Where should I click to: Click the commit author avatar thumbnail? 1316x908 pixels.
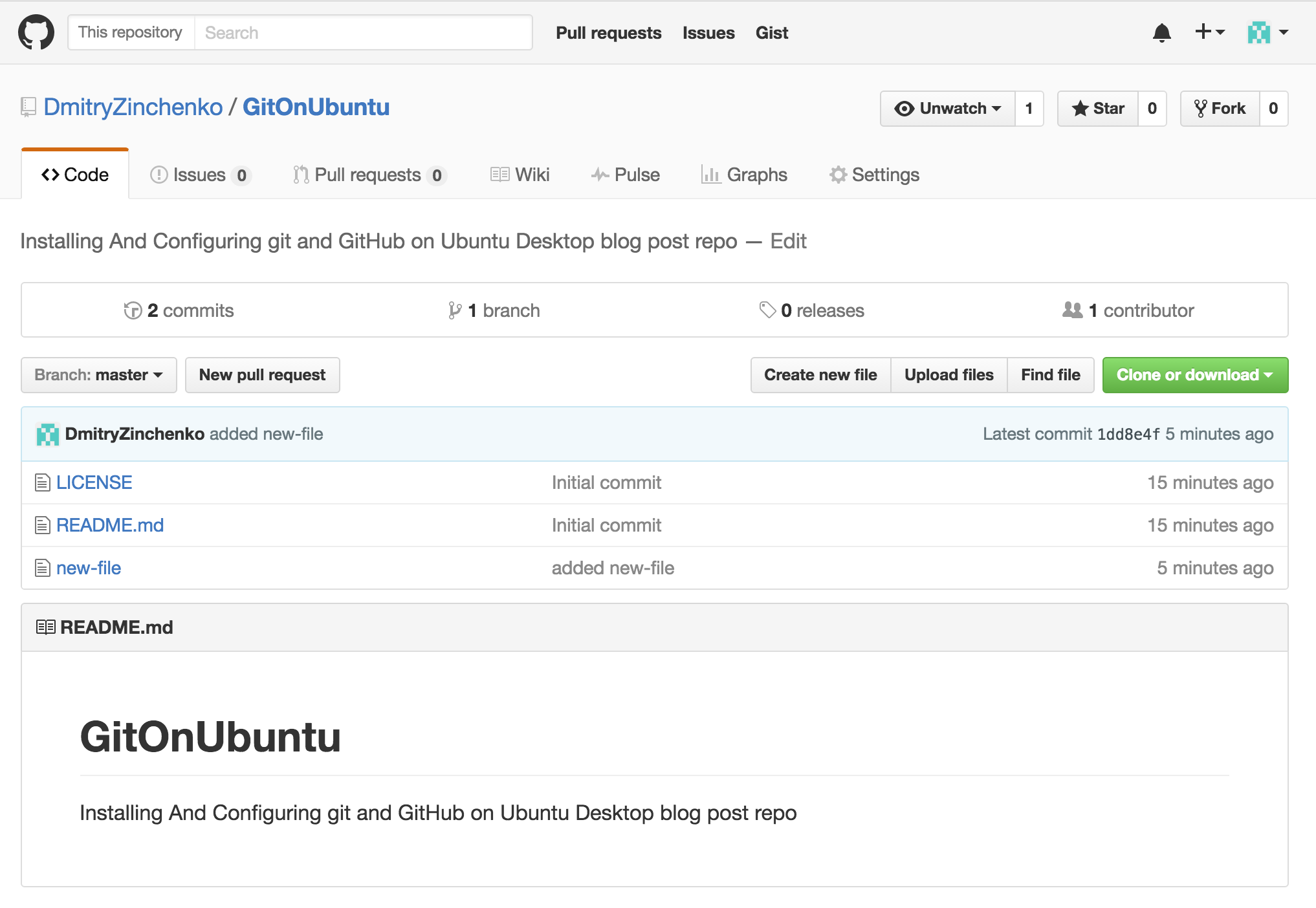pos(48,434)
